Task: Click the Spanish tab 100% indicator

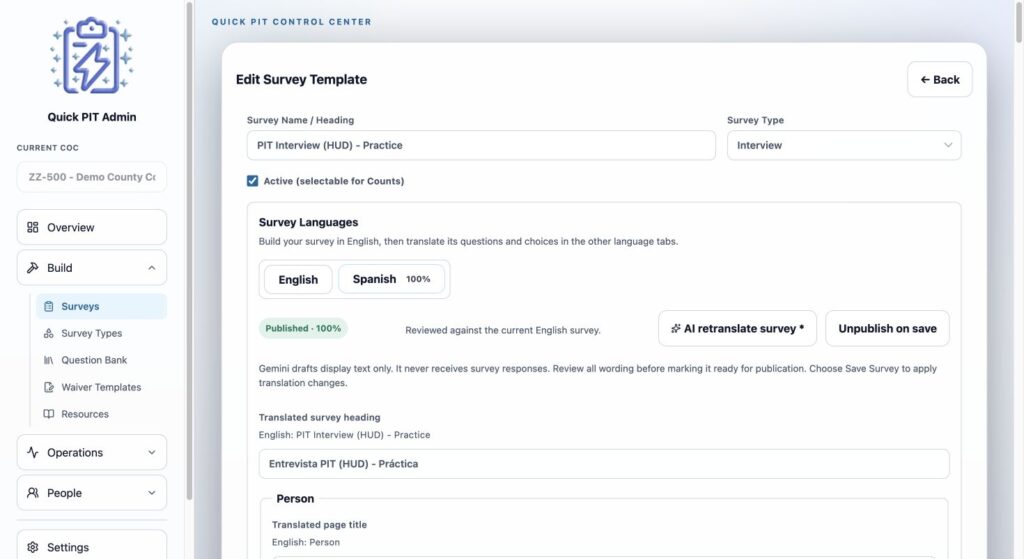Action: (x=418, y=279)
